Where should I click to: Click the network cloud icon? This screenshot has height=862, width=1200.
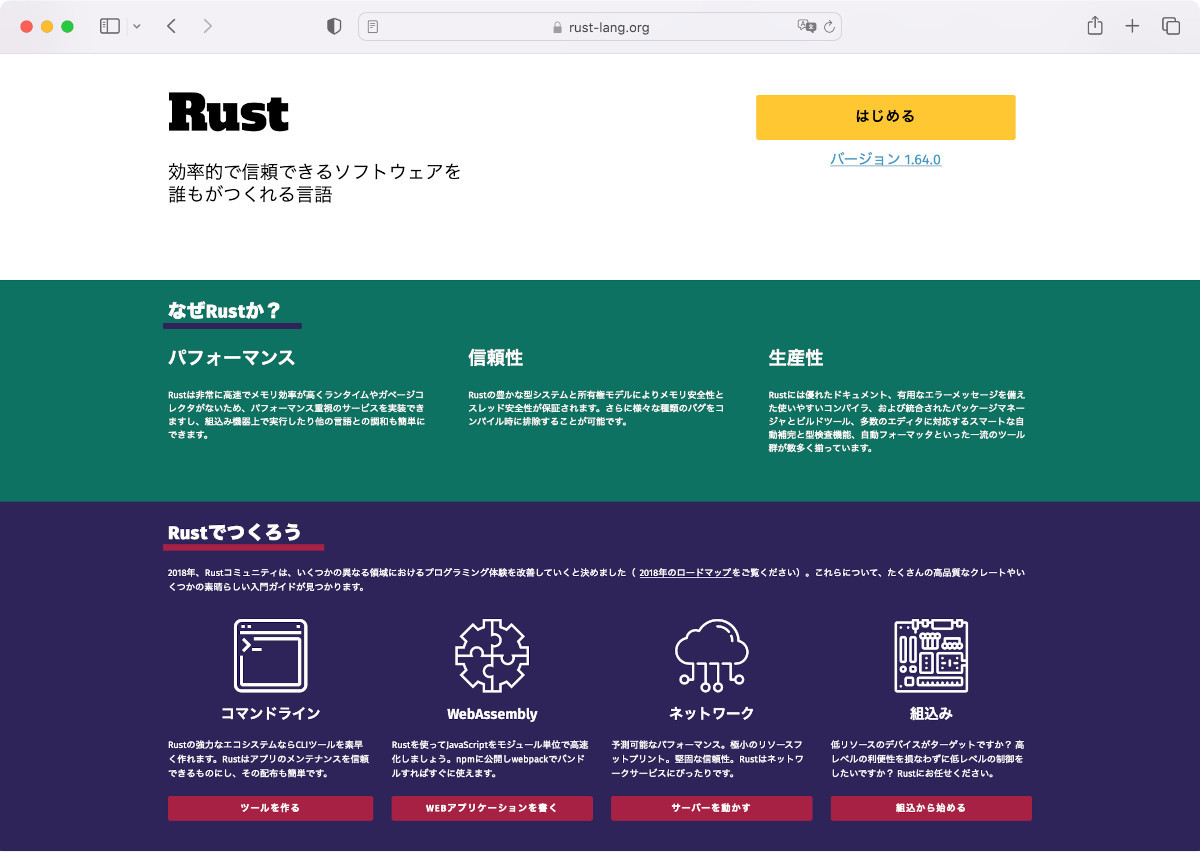(x=712, y=654)
